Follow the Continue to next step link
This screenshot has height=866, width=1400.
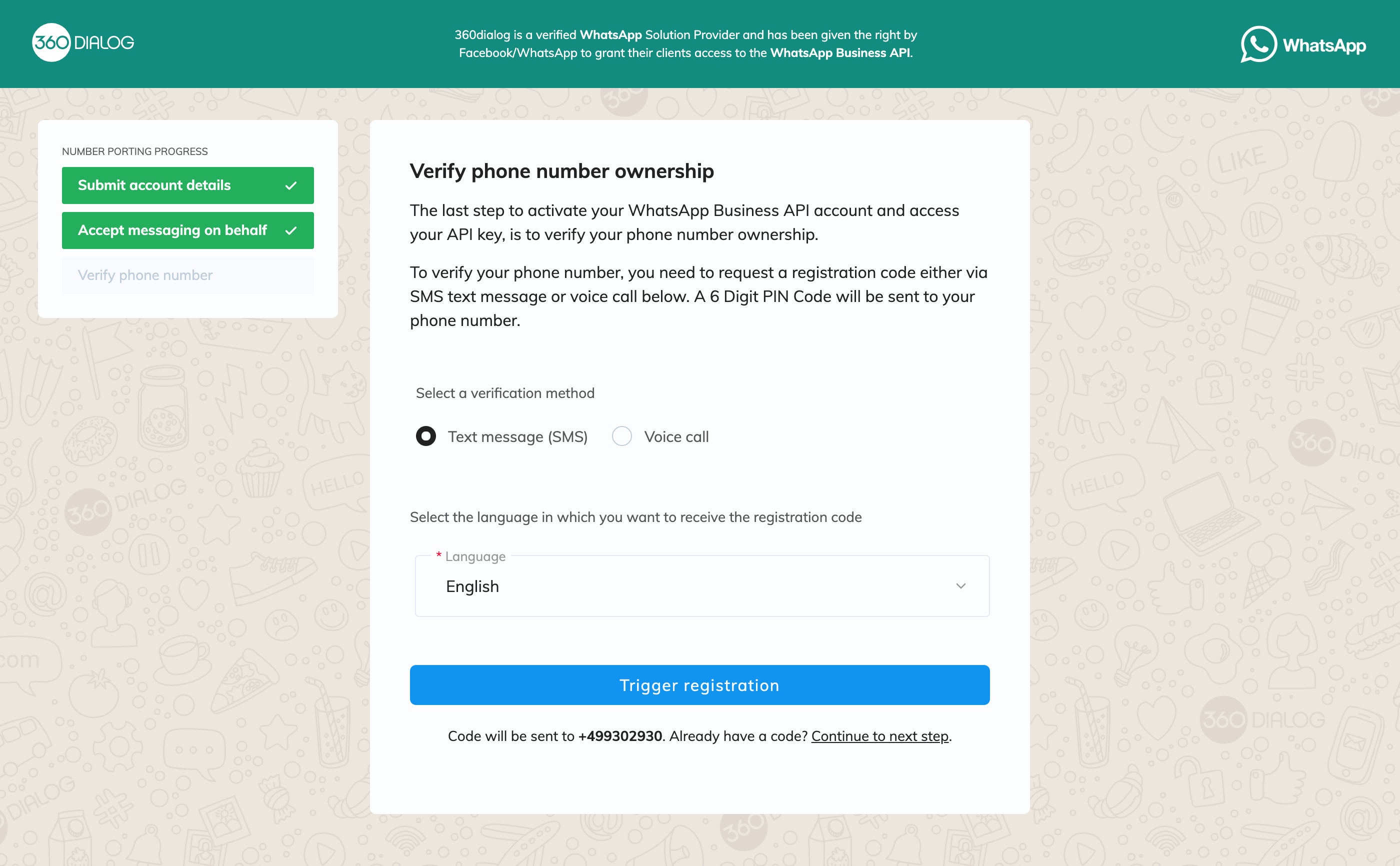pyautogui.click(x=879, y=736)
